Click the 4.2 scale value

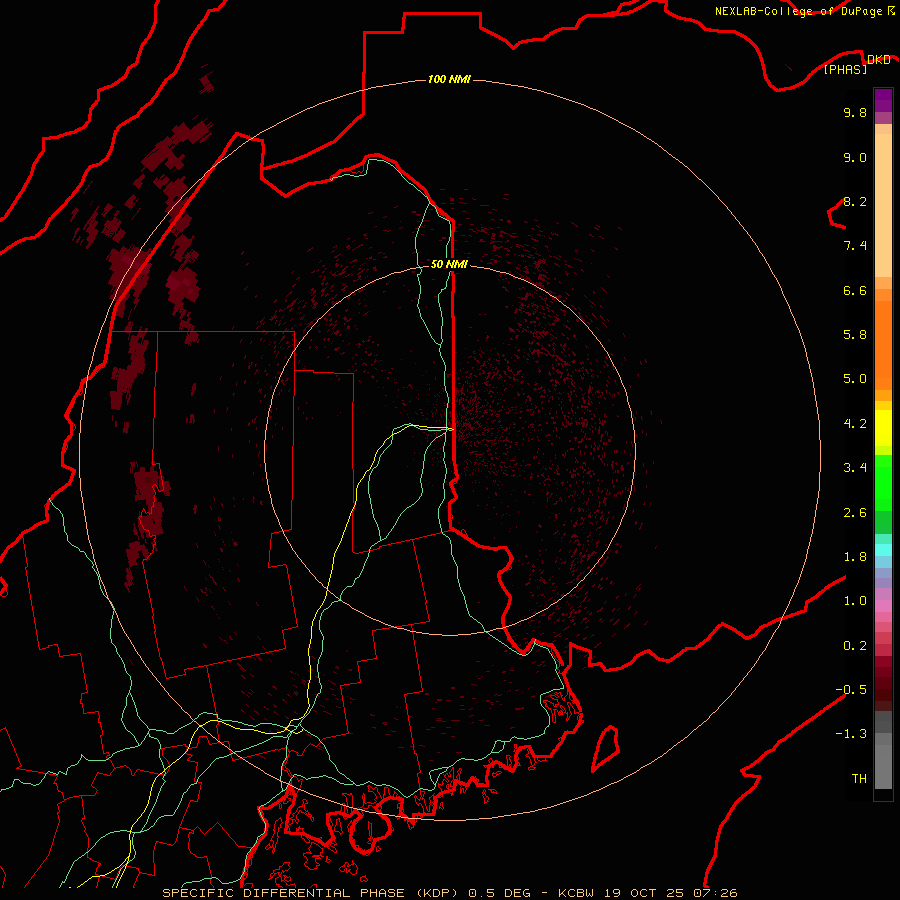coord(855,424)
